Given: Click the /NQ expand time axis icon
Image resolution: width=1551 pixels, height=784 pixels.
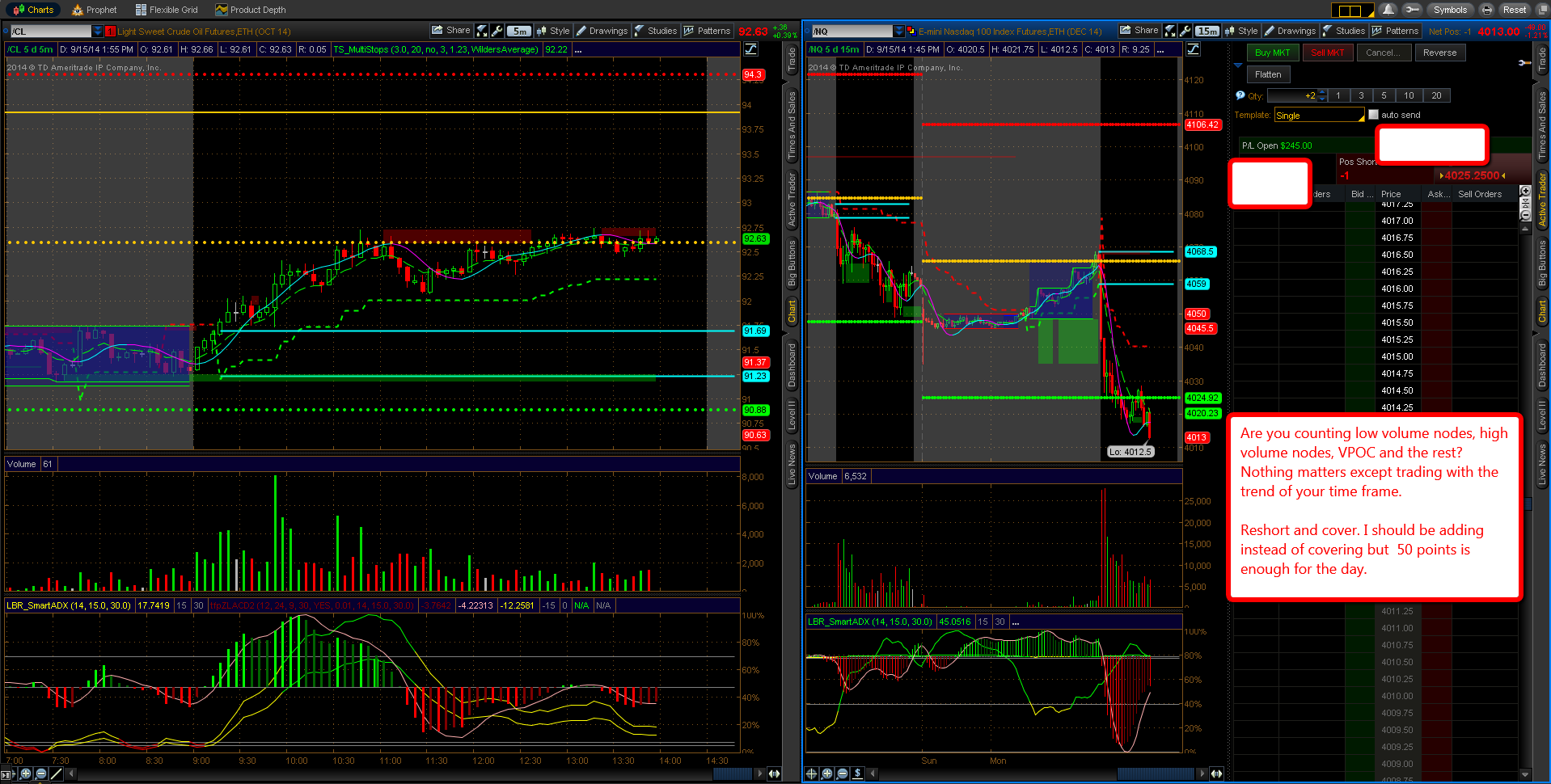Looking at the screenshot, I should 1216,774.
